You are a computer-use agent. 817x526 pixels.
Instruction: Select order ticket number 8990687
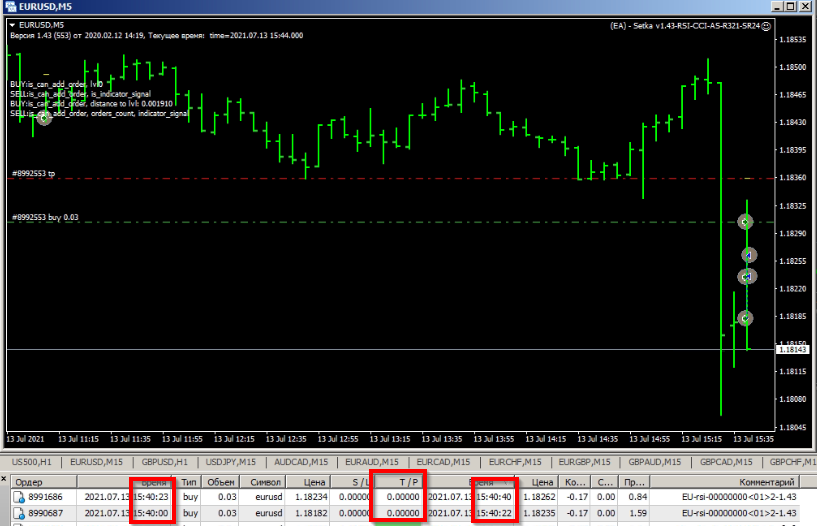[x=45, y=514]
